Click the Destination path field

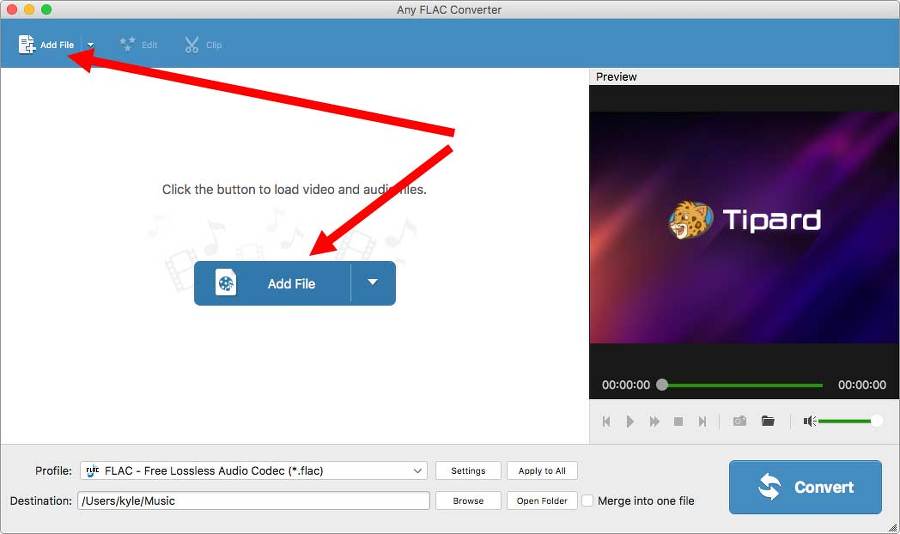(x=253, y=501)
